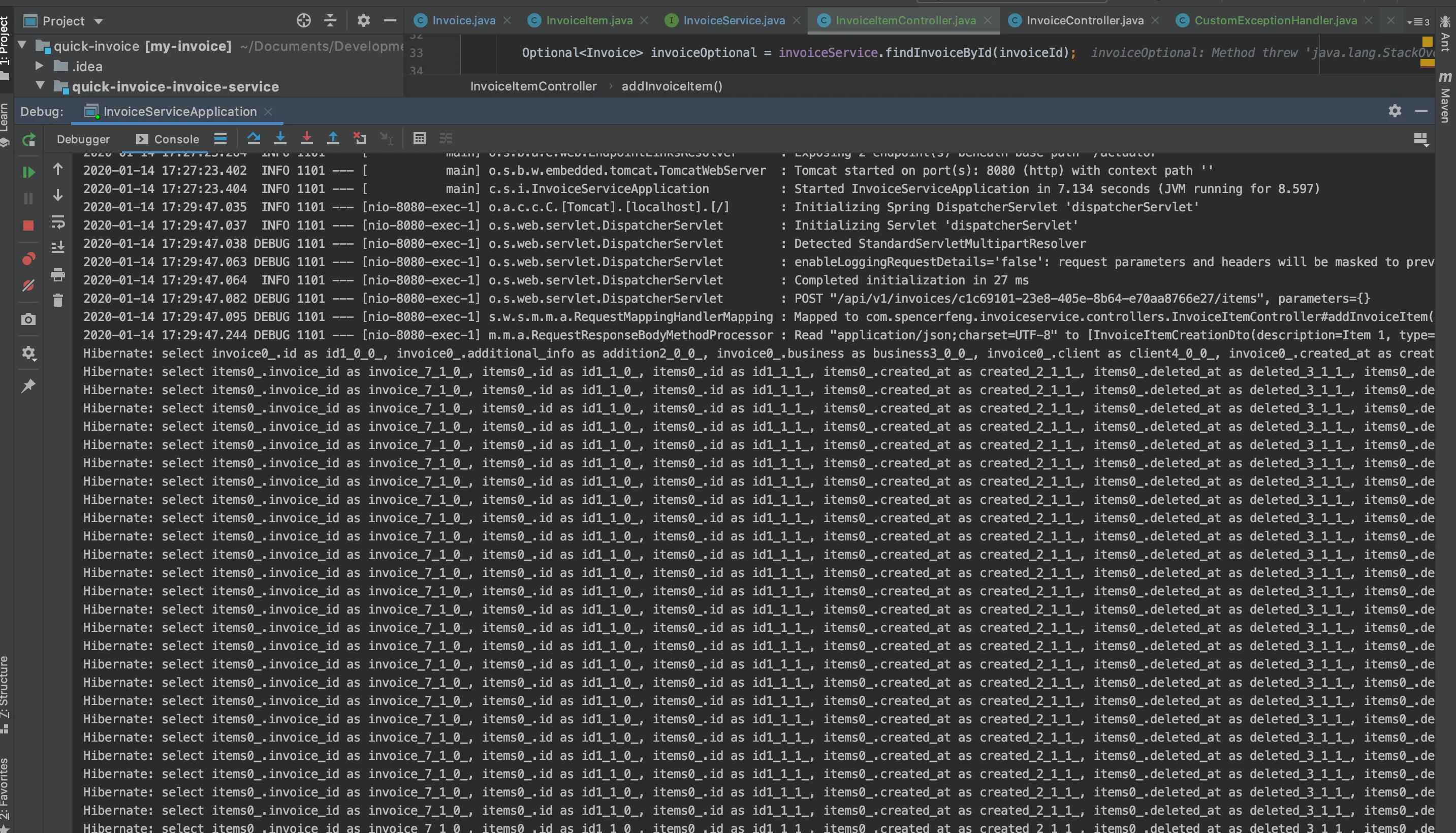Collapse quick-invoice-invoice-service module node

(x=40, y=86)
